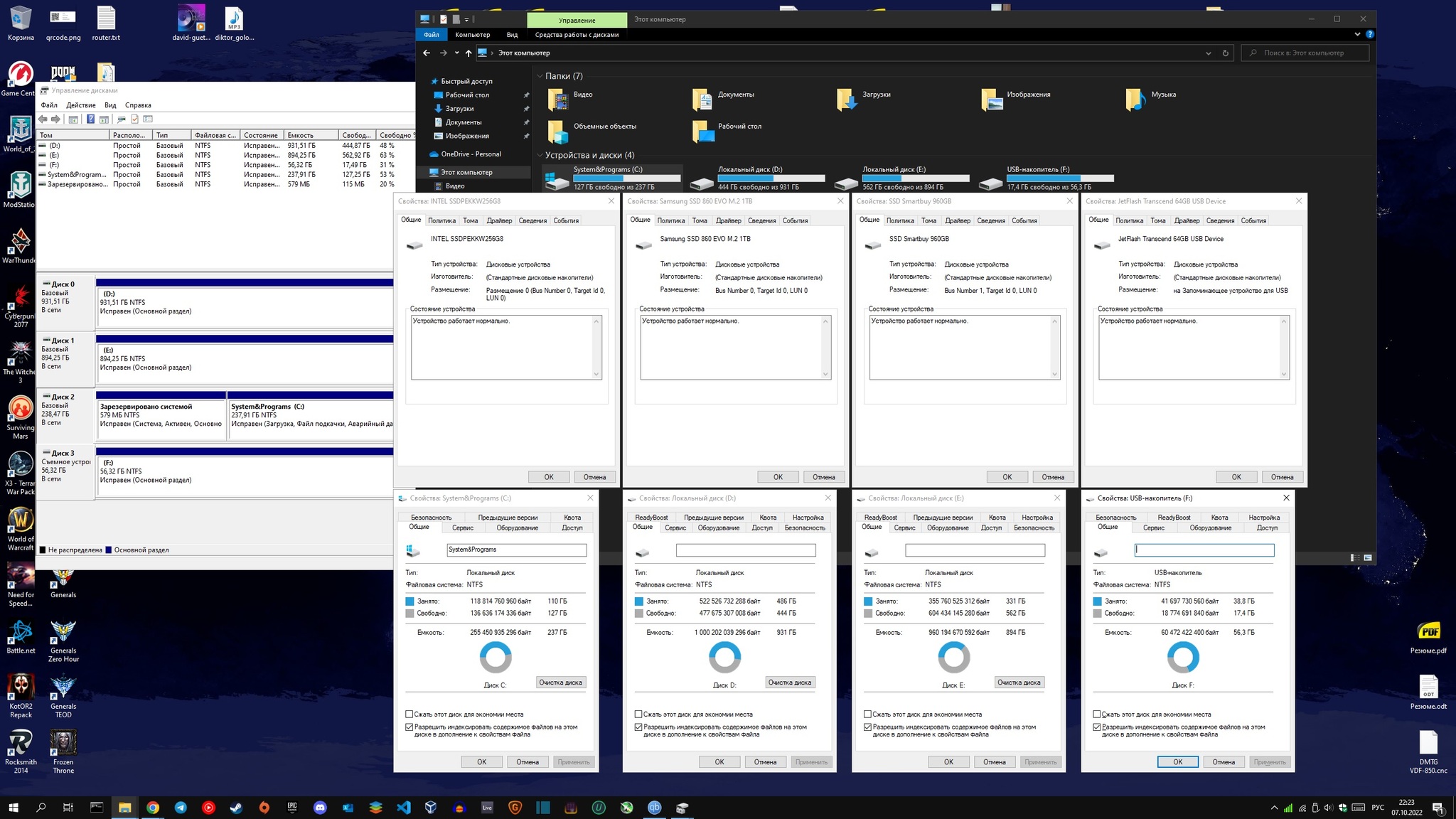This screenshot has width=1456, height=819.
Task: Open Google Chrome from the taskbar
Action: tap(153, 808)
